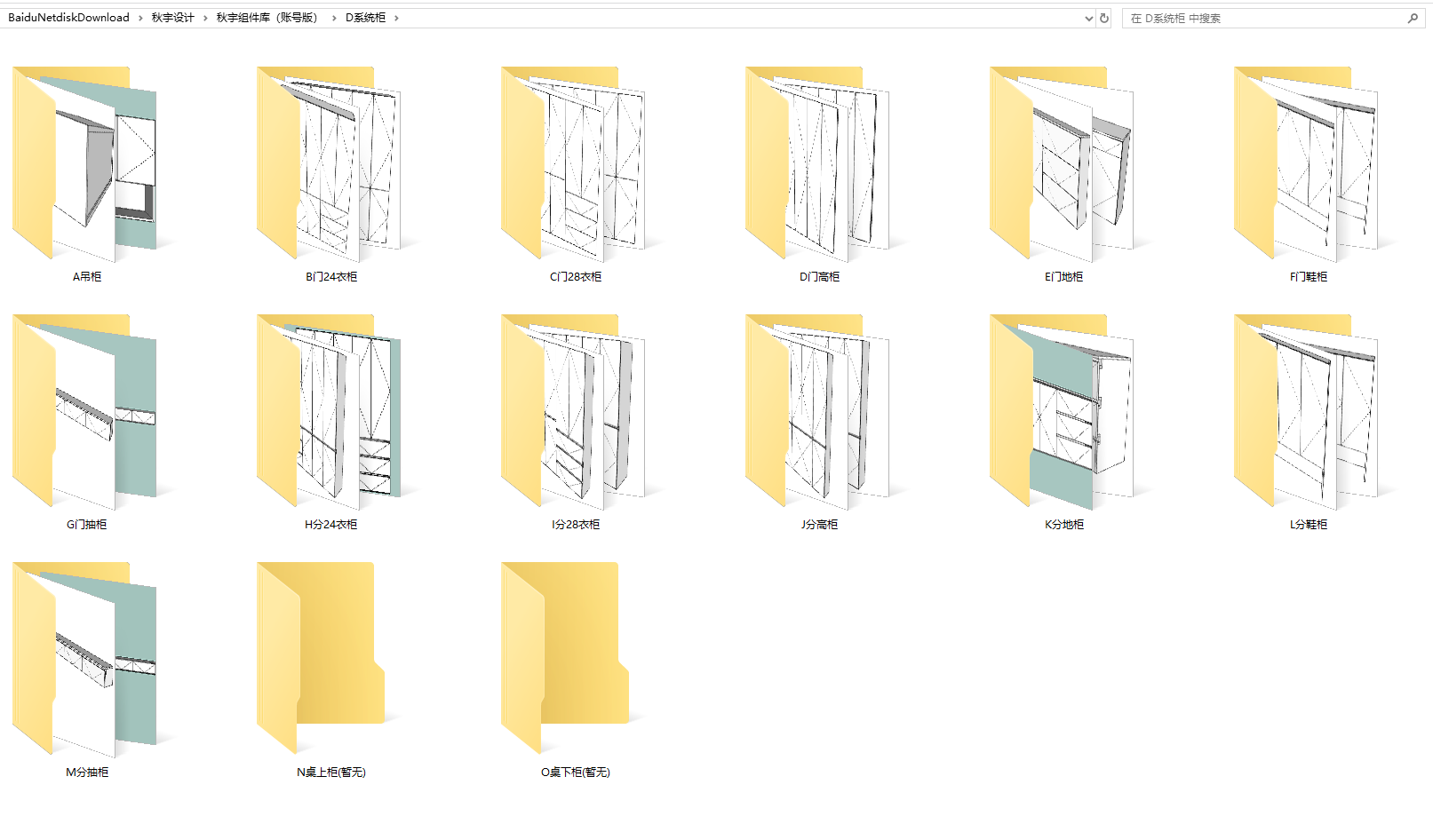Open the D门高柜 folder
The width and height of the screenshot is (1433, 840).
[x=818, y=164]
